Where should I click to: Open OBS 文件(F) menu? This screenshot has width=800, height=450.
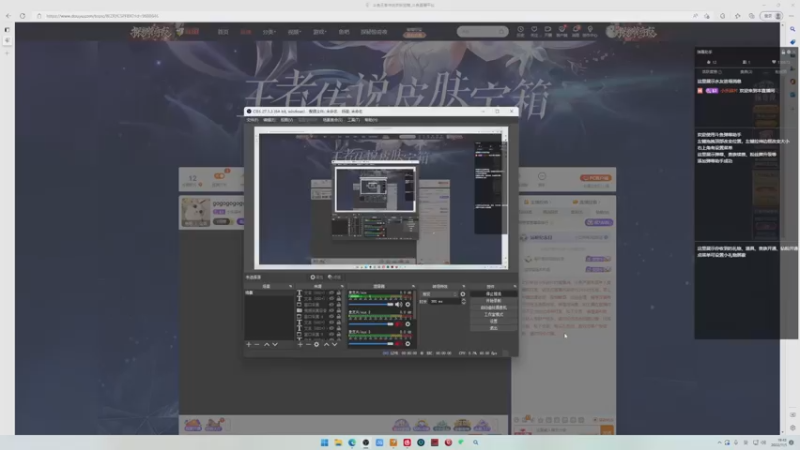252,120
